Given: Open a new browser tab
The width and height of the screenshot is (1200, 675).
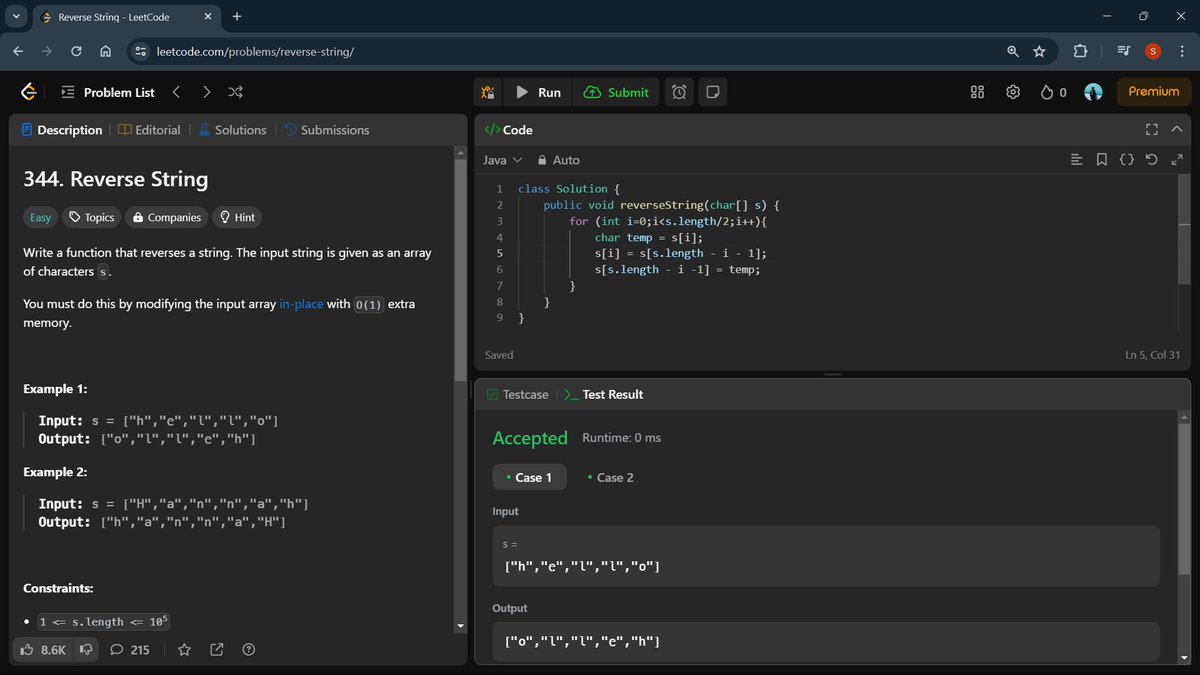Looking at the screenshot, I should coord(237,17).
